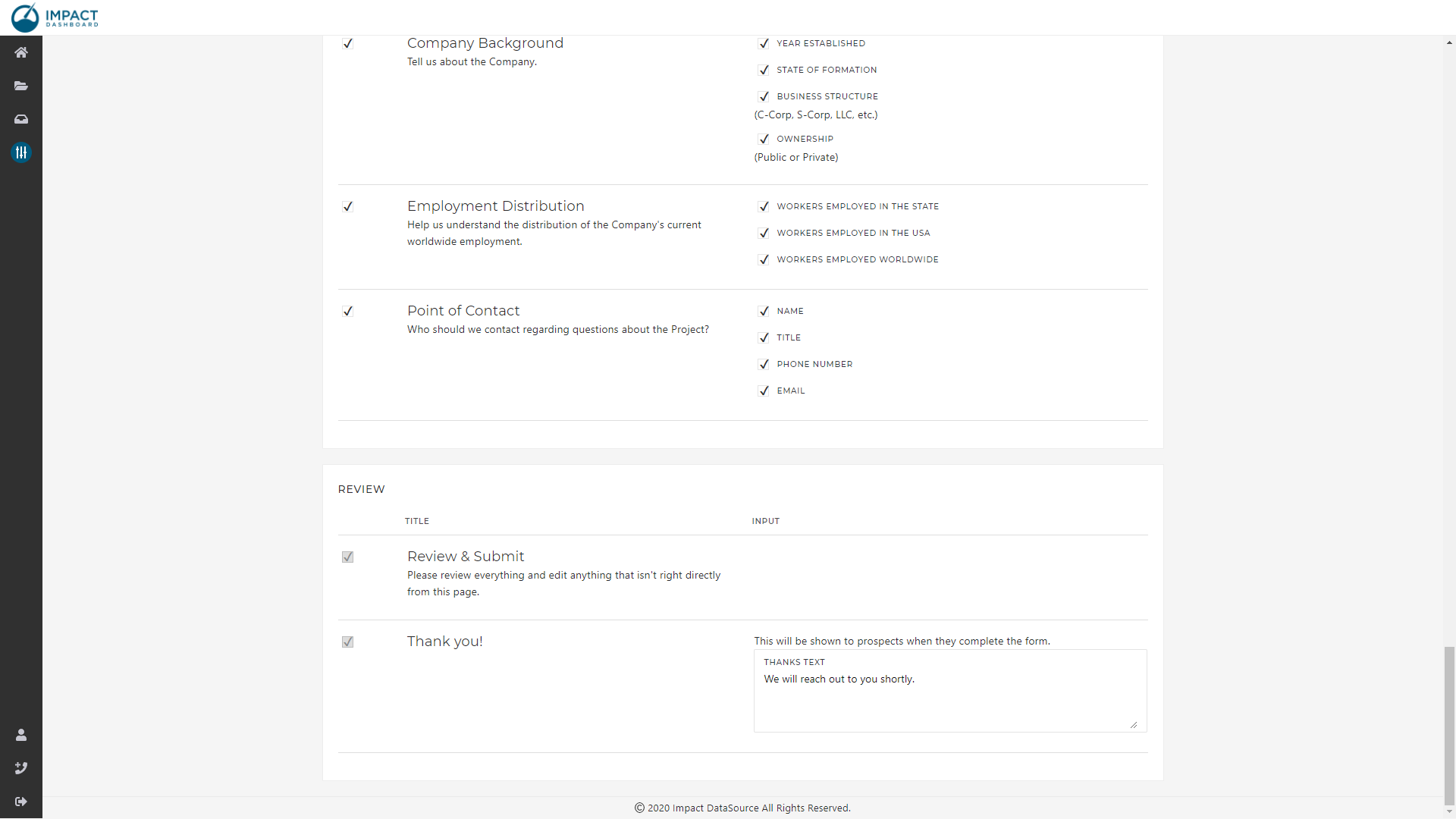This screenshot has height=819, width=1456.
Task: Click the phone support sidebar icon
Action: tap(21, 768)
